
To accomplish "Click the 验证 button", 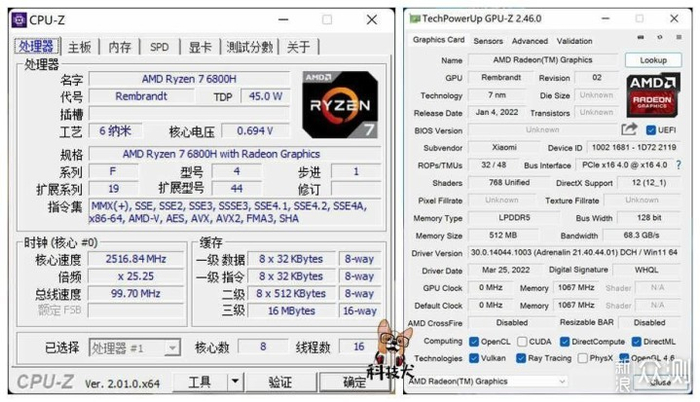I will (280, 382).
